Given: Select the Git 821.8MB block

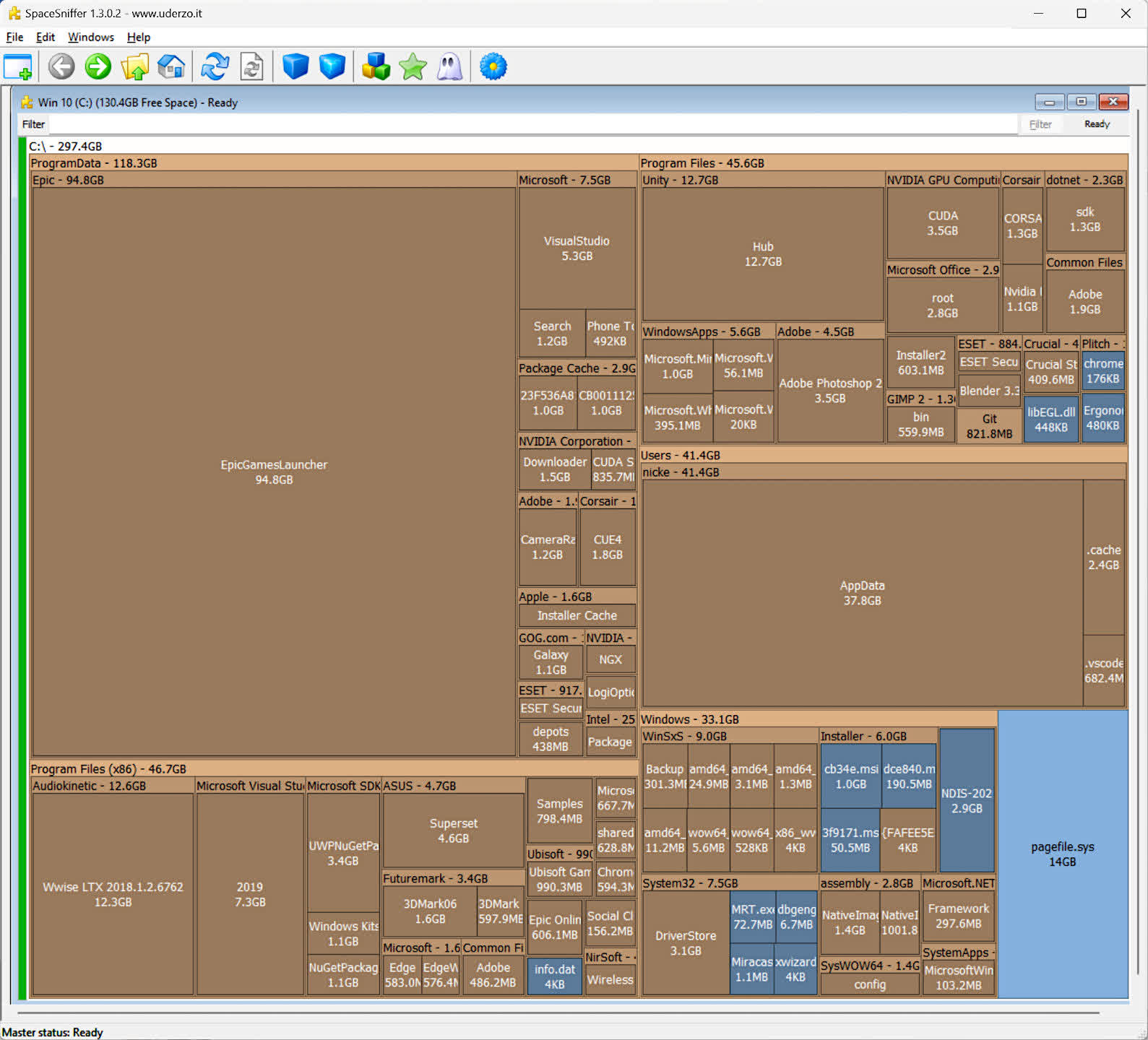Looking at the screenshot, I should [989, 426].
